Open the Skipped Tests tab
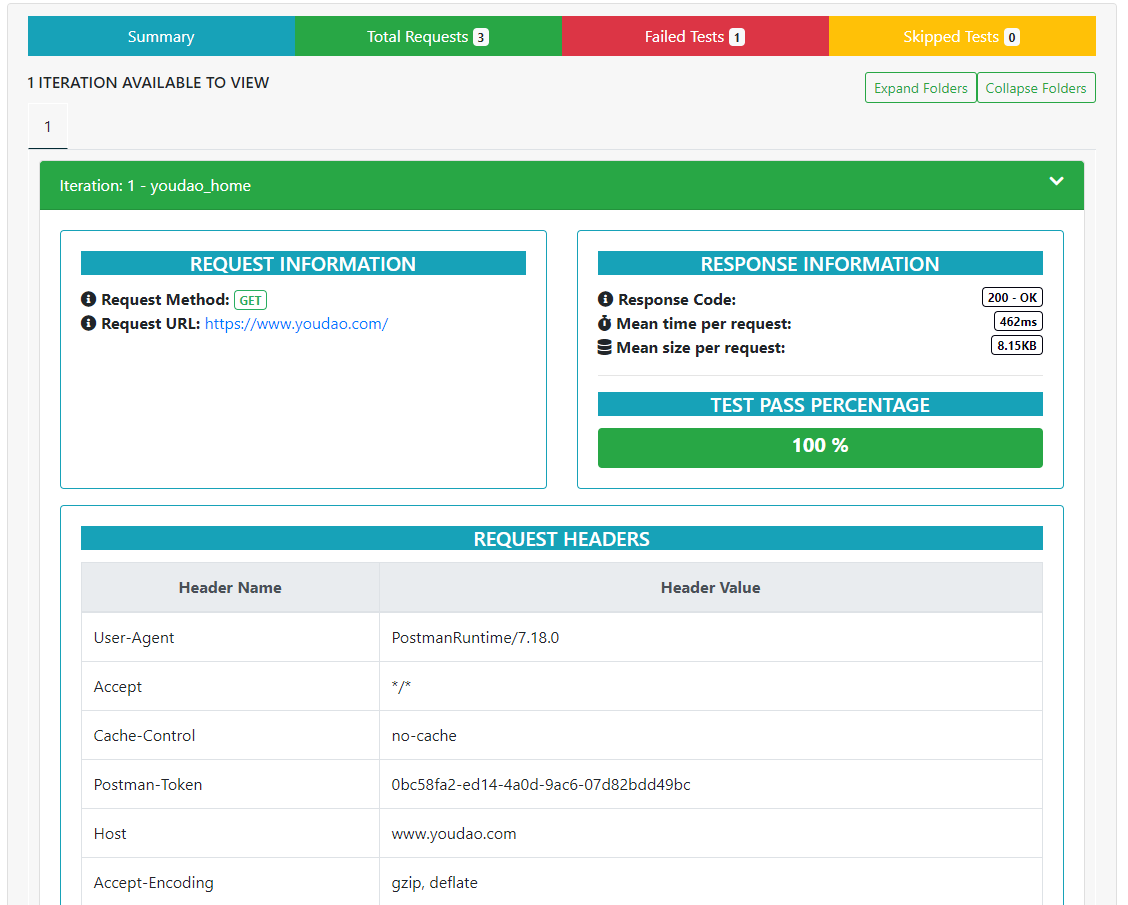 962,37
